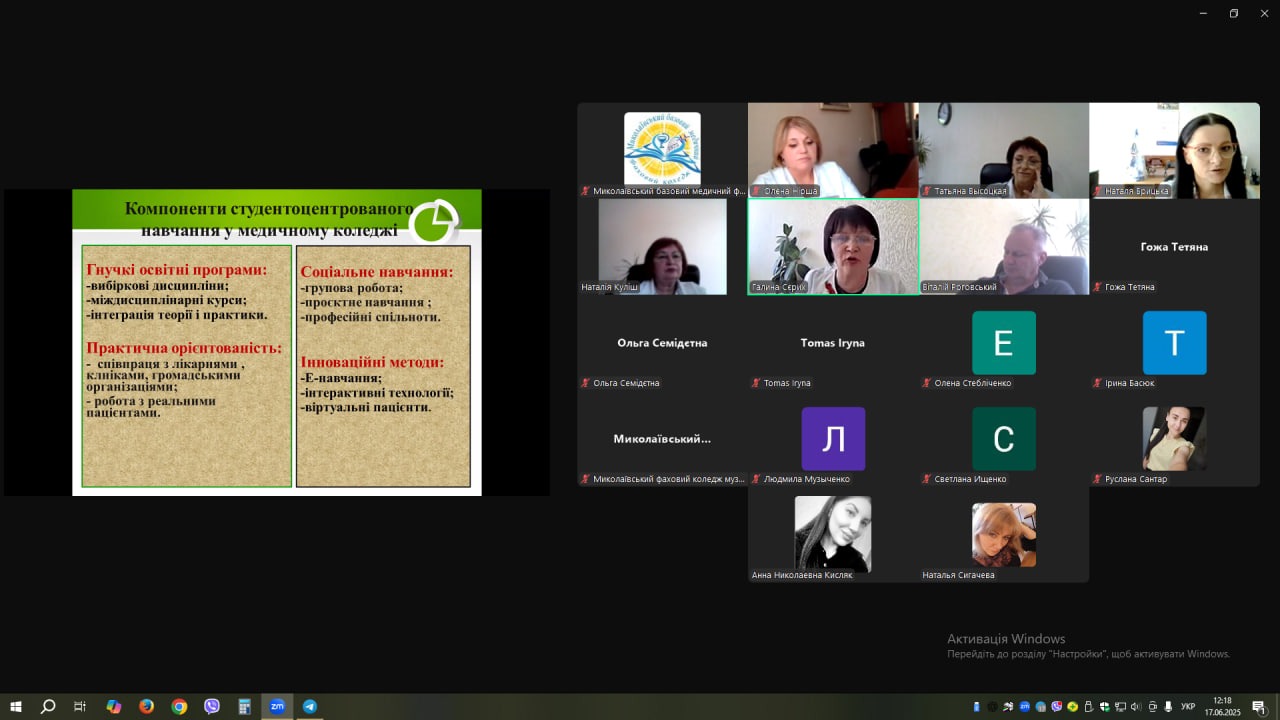Switch input language УКР indicator
This screenshot has width=1280, height=720.
pos(1188,707)
